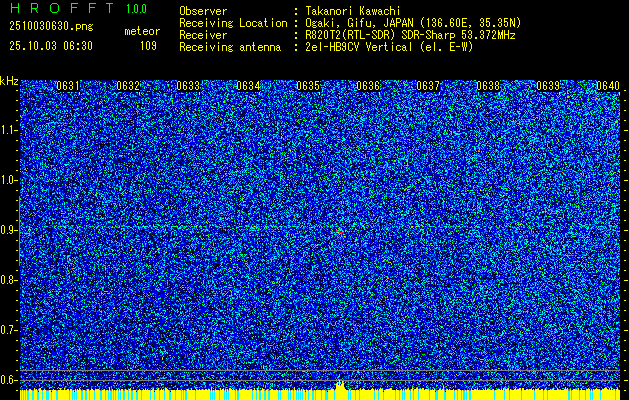This screenshot has height=400, width=629.
Task: Click the Receiver label
Action: pyautogui.click(x=203, y=35)
